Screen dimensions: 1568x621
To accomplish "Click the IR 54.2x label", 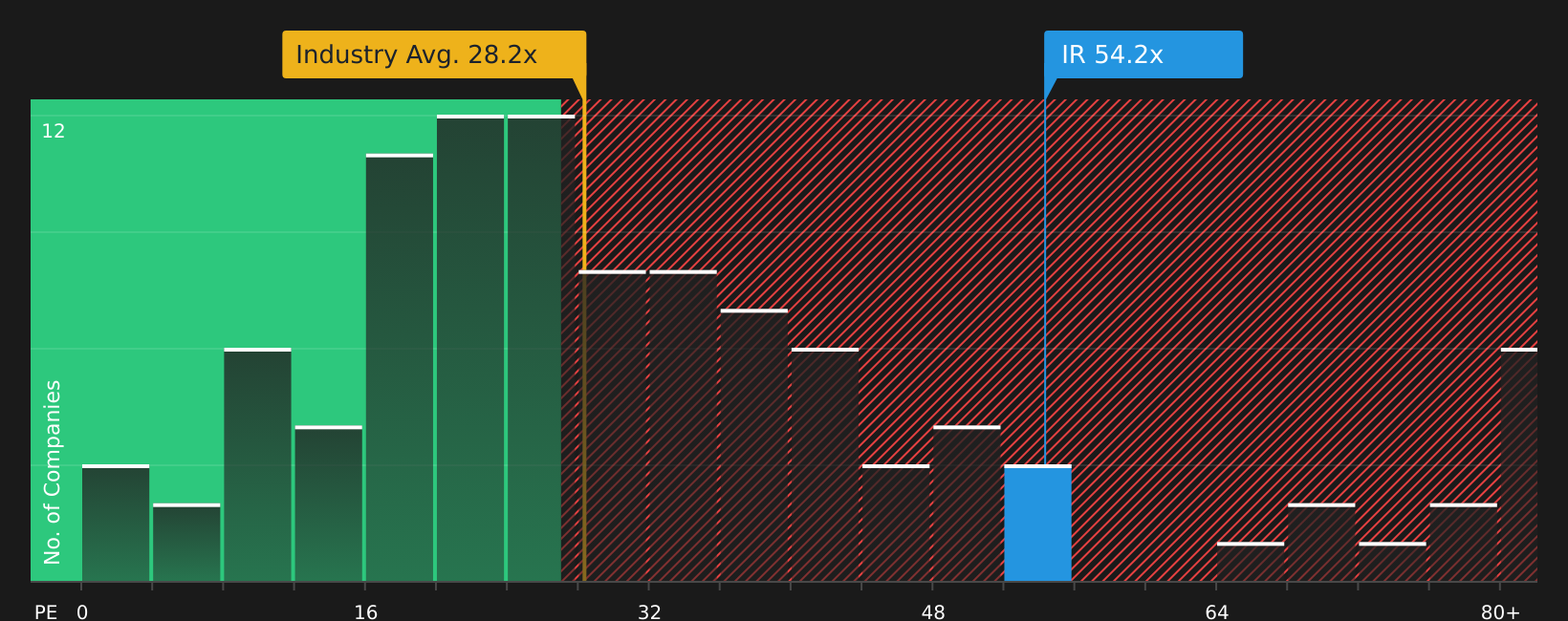I will 1143,54.
